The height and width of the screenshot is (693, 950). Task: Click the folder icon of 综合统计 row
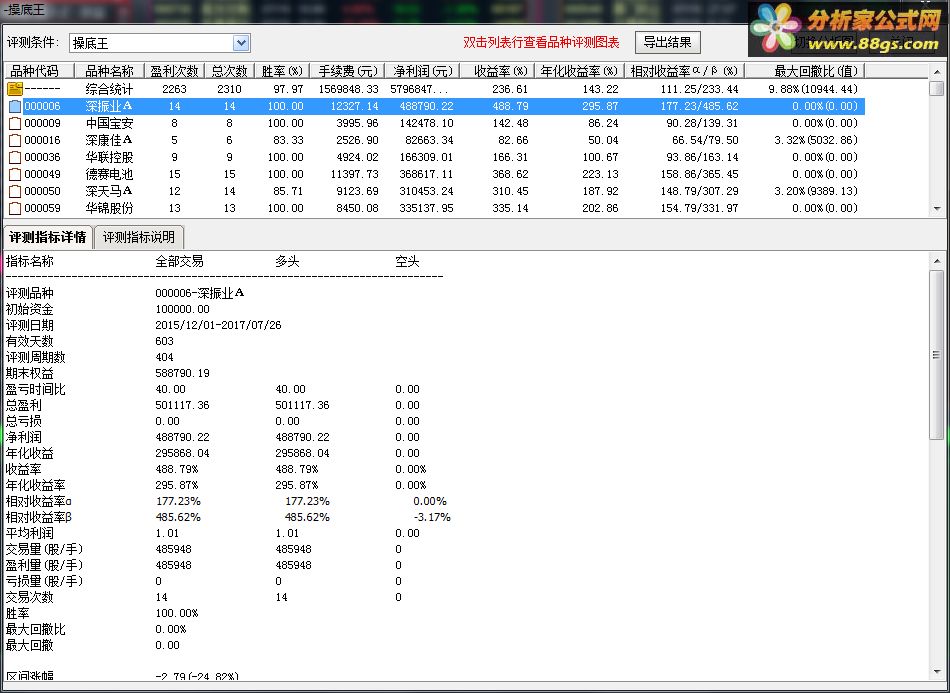tap(15, 90)
